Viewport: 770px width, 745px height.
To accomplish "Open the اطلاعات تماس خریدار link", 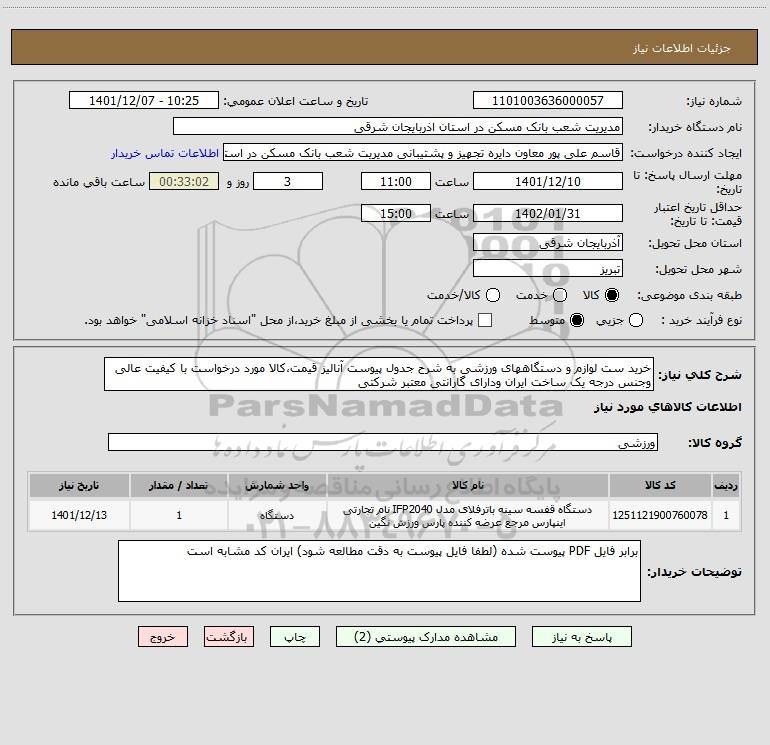I will (165, 153).
